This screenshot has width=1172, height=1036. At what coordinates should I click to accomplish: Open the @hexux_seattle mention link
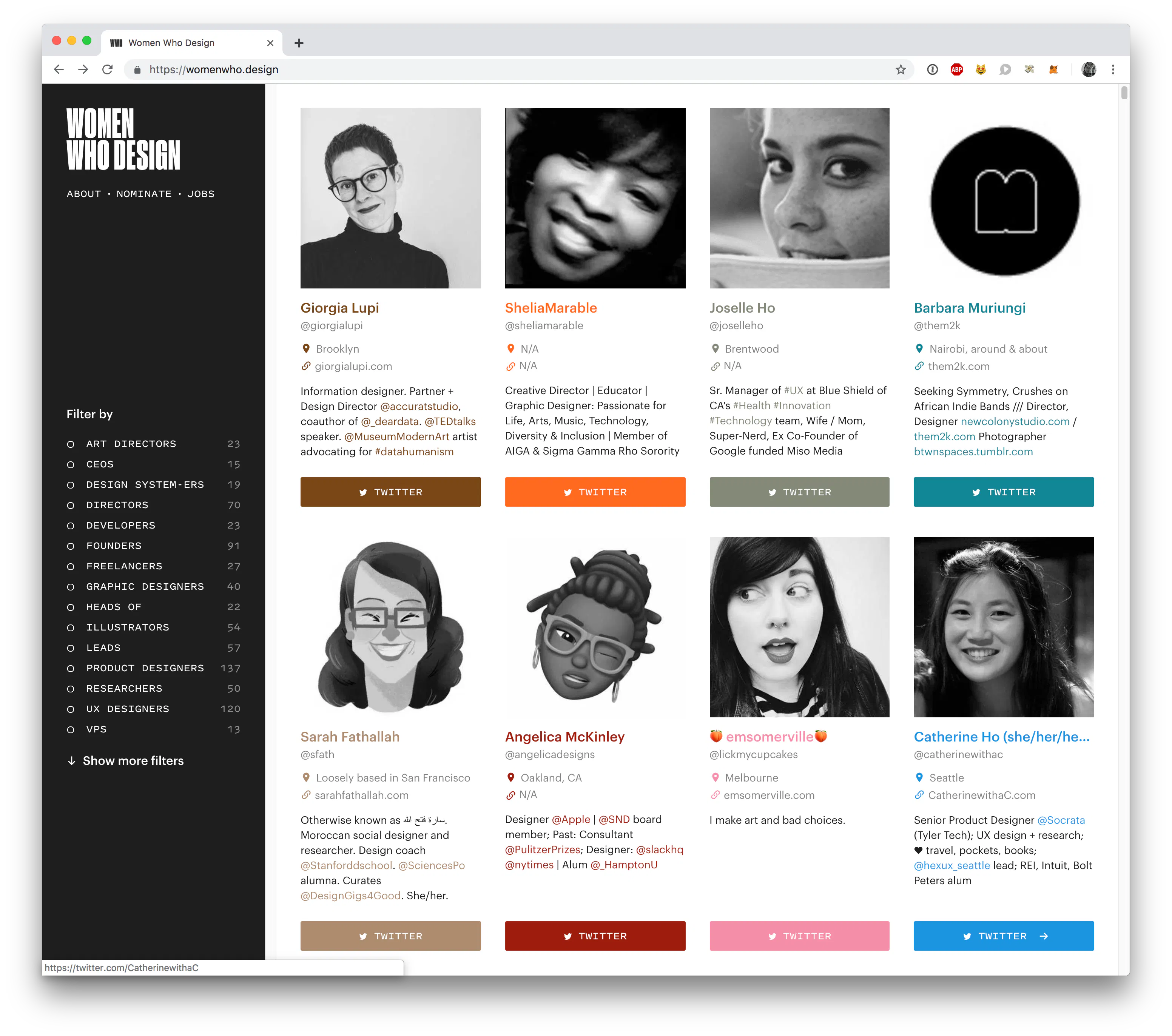952,865
